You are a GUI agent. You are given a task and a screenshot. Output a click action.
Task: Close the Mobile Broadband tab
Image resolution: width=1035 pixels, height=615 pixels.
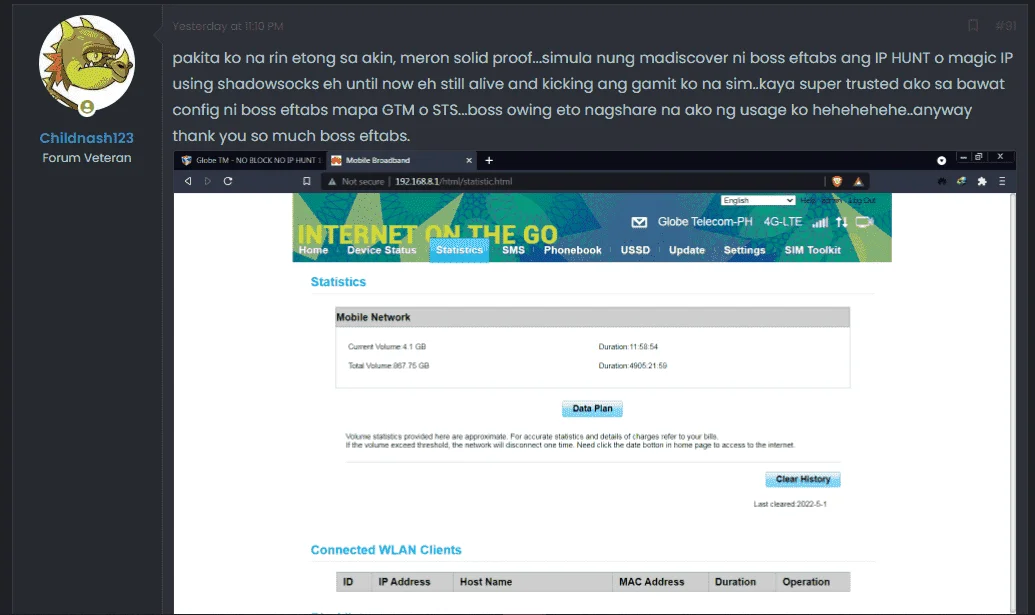(469, 160)
